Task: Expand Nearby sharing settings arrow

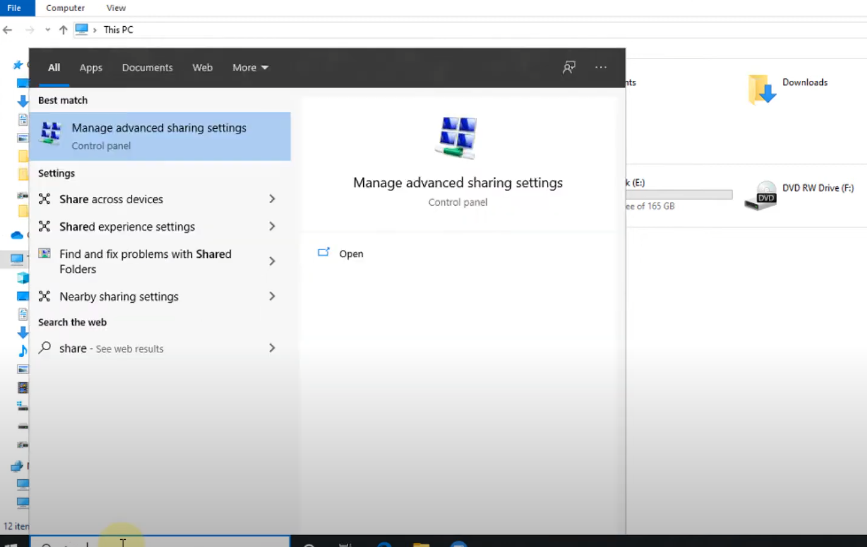Action: coord(272,296)
